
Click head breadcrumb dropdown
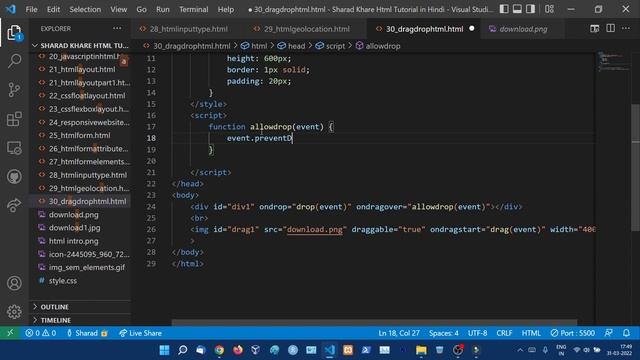click(291, 46)
